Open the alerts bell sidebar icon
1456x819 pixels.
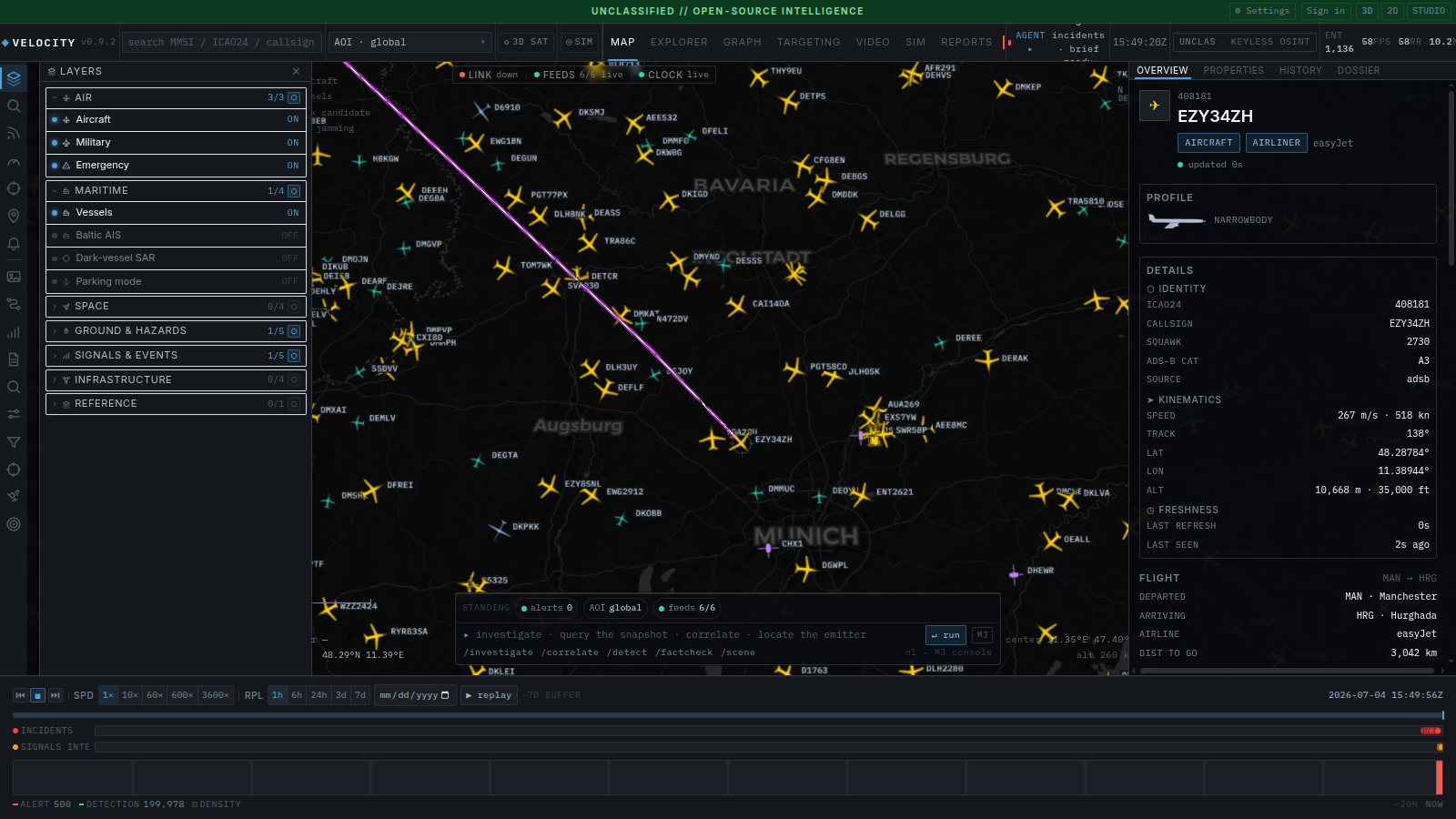pos(14,244)
